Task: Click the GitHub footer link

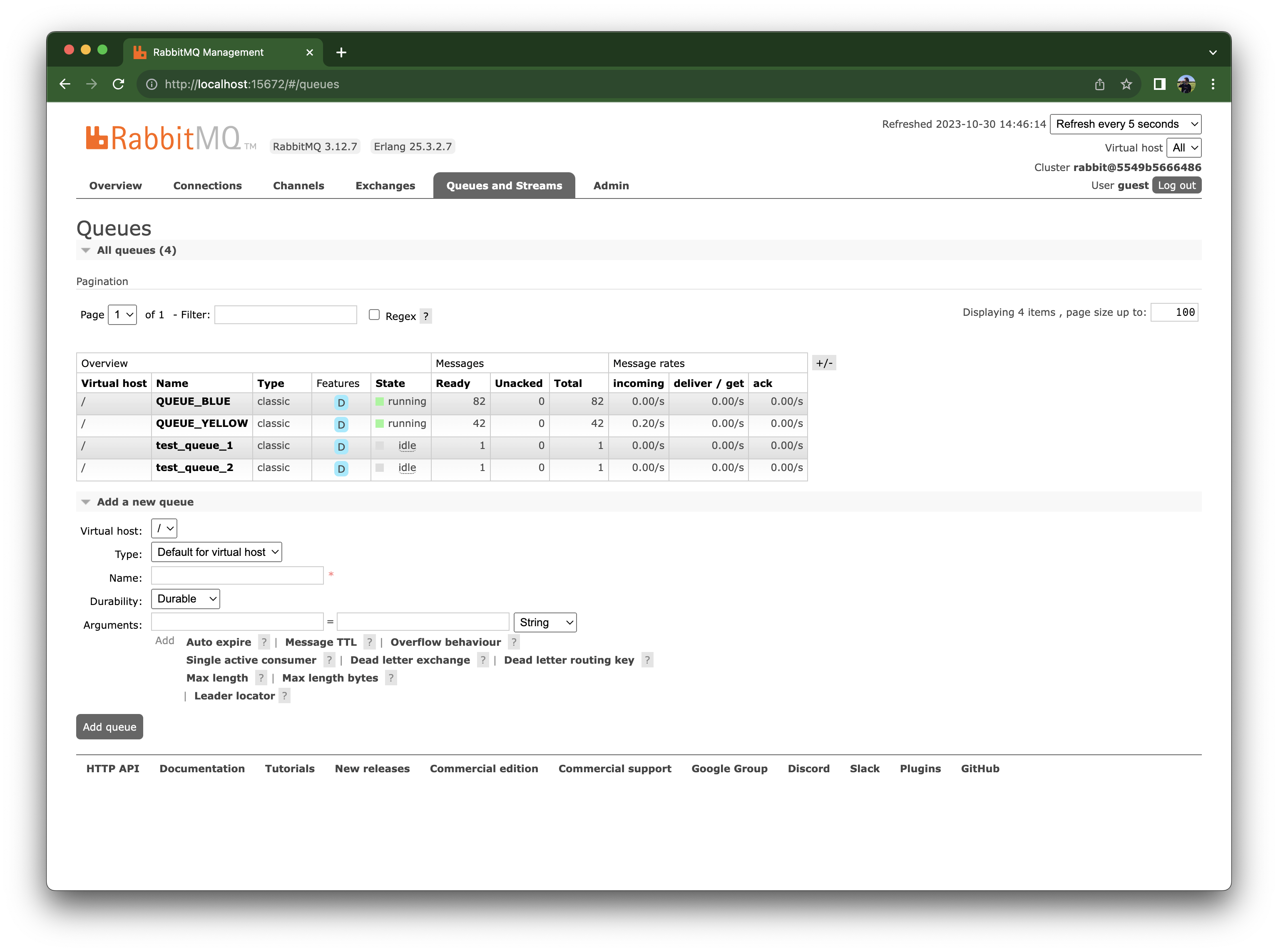Action: [980, 769]
